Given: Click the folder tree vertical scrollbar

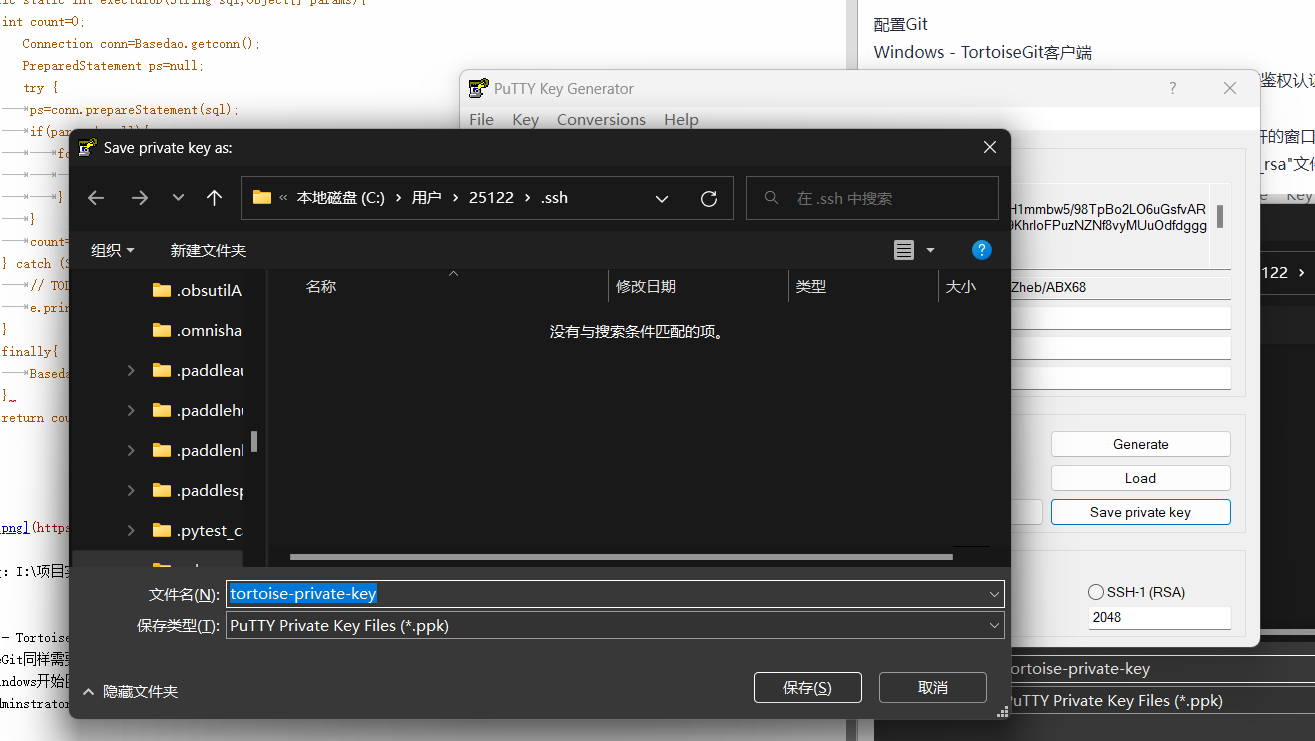Looking at the screenshot, I should pos(254,441).
